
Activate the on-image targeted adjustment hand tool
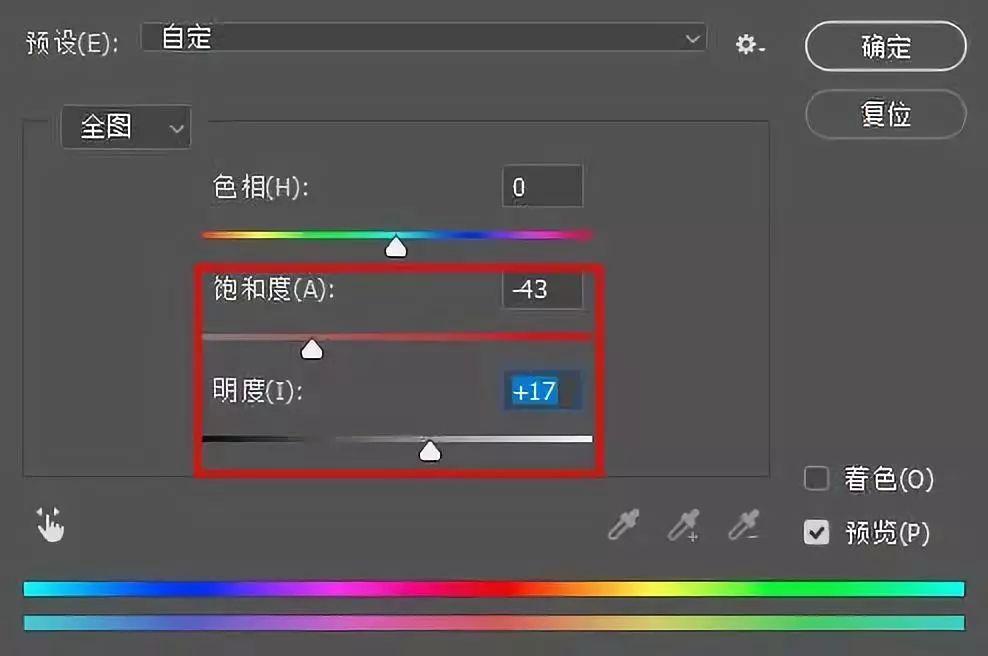pyautogui.click(x=50, y=524)
